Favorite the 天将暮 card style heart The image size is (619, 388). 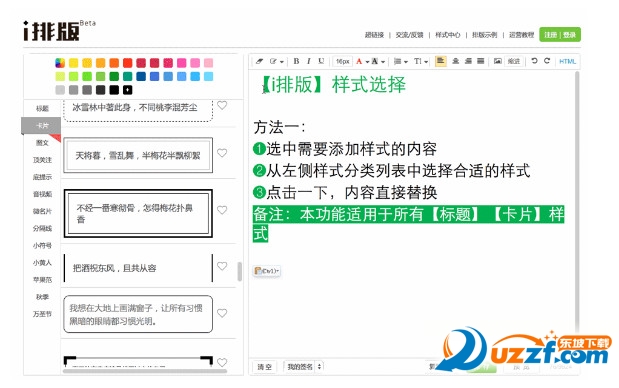[222, 153]
